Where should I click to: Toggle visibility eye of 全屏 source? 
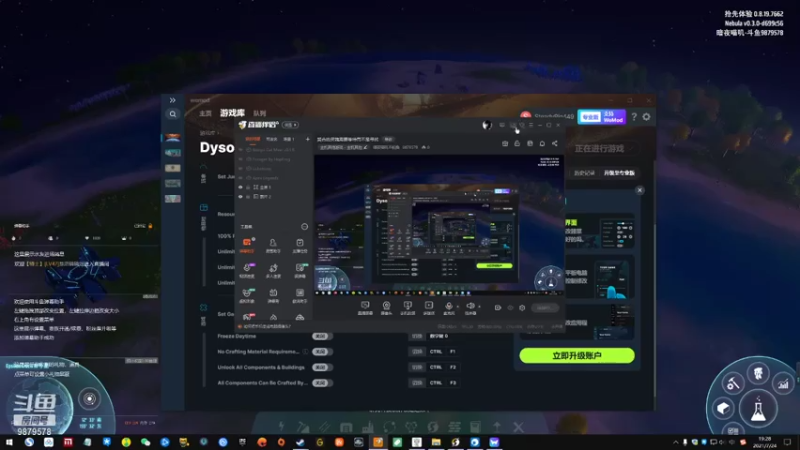(x=240, y=187)
